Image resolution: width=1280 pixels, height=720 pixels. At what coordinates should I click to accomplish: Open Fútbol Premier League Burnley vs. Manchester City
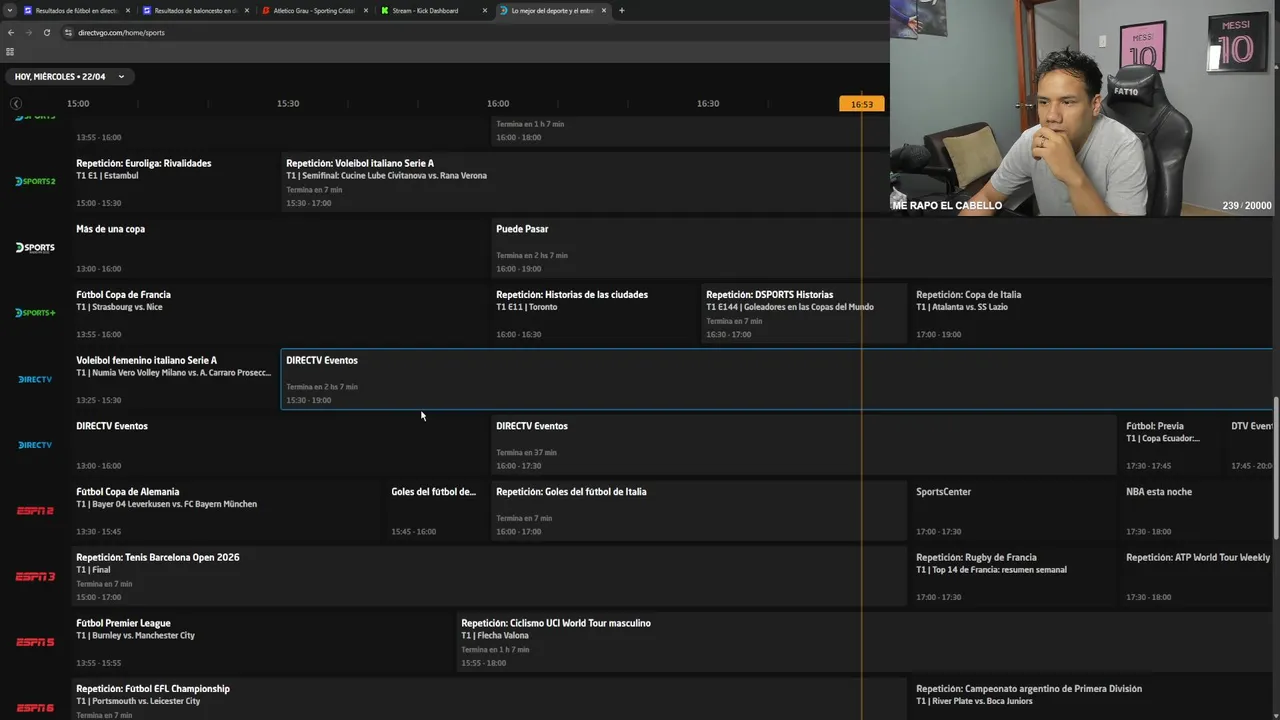coord(263,644)
